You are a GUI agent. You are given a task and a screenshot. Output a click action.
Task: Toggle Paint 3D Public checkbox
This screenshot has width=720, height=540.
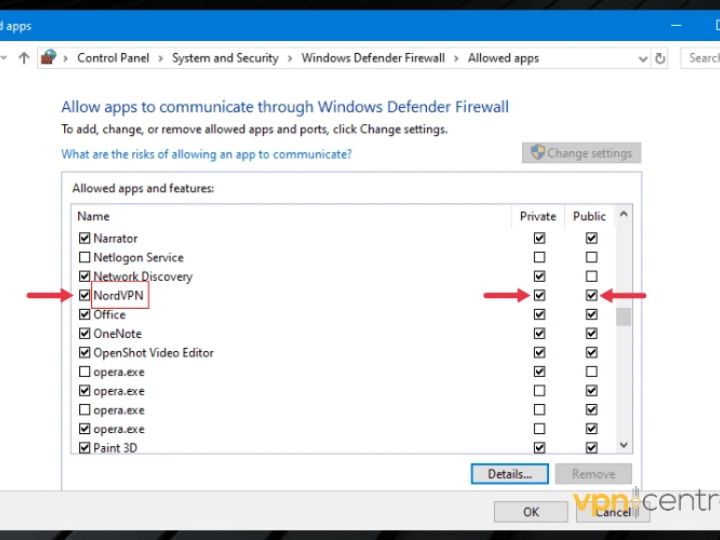(x=591, y=448)
